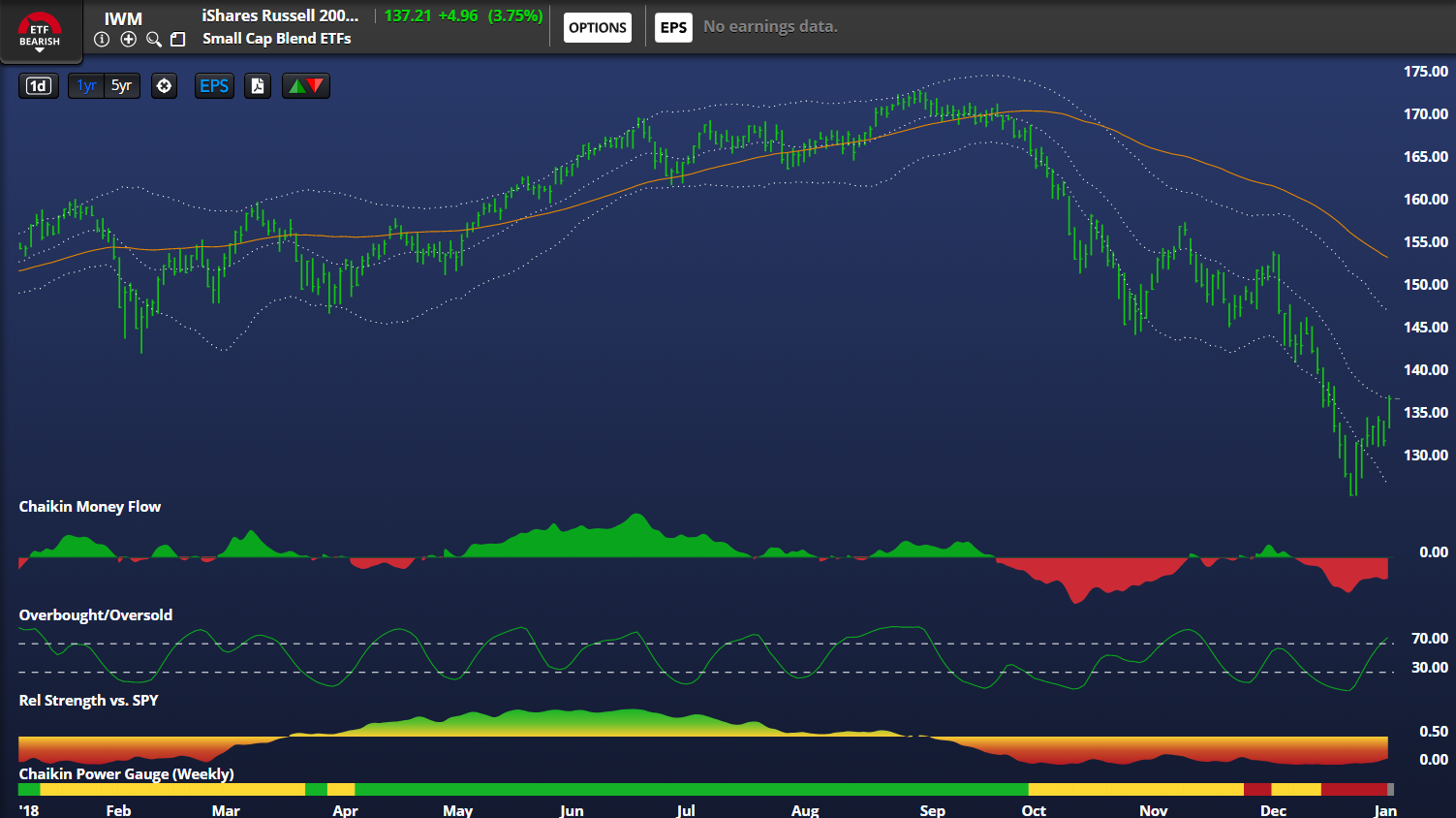Open the info icon below IWM
Image resolution: width=1456 pixels, height=818 pixels.
[x=102, y=39]
